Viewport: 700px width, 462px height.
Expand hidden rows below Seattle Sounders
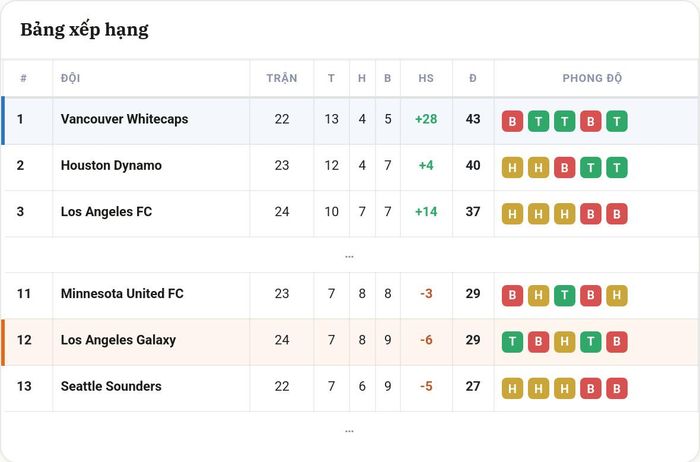(x=349, y=431)
